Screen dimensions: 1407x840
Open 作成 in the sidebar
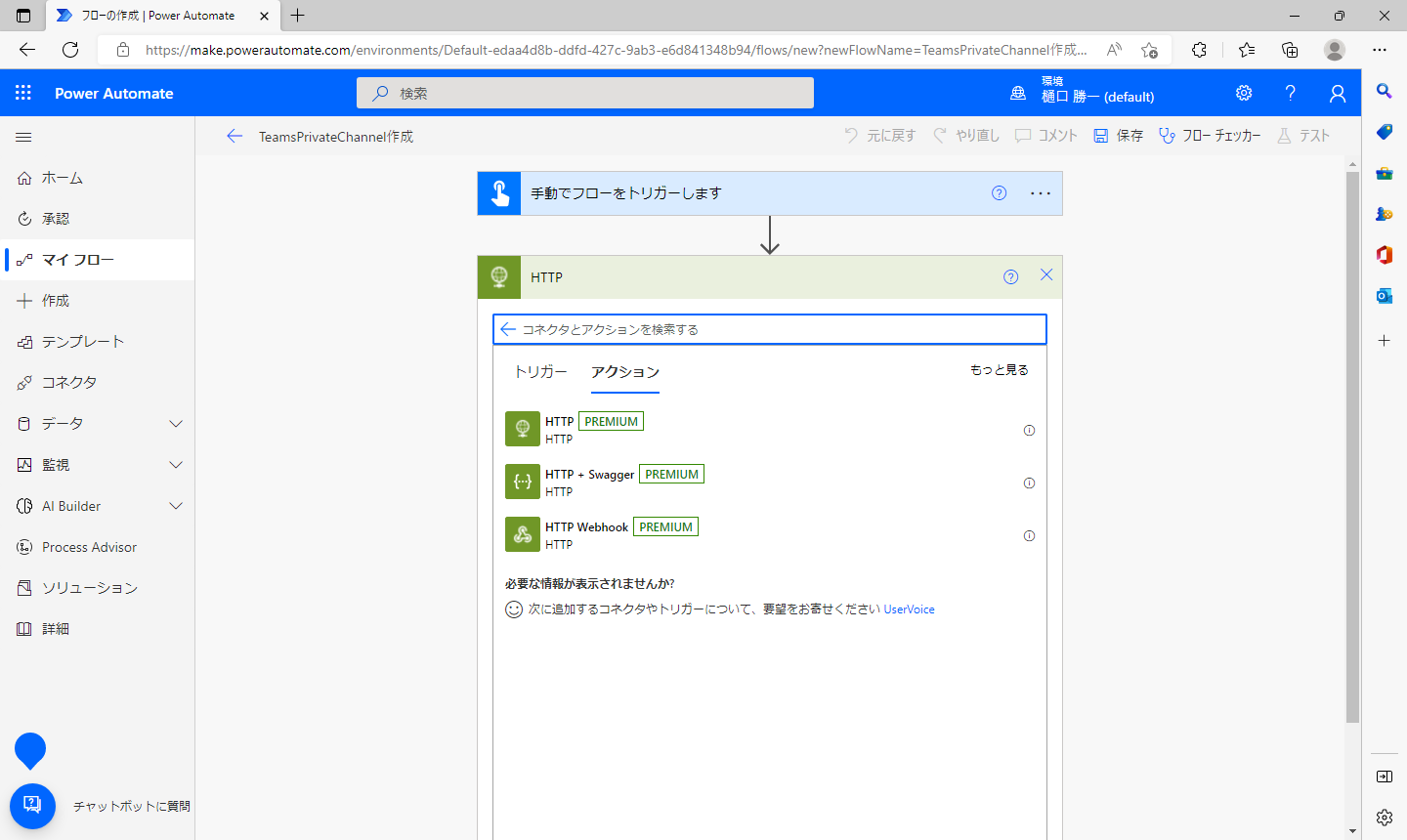98,301
